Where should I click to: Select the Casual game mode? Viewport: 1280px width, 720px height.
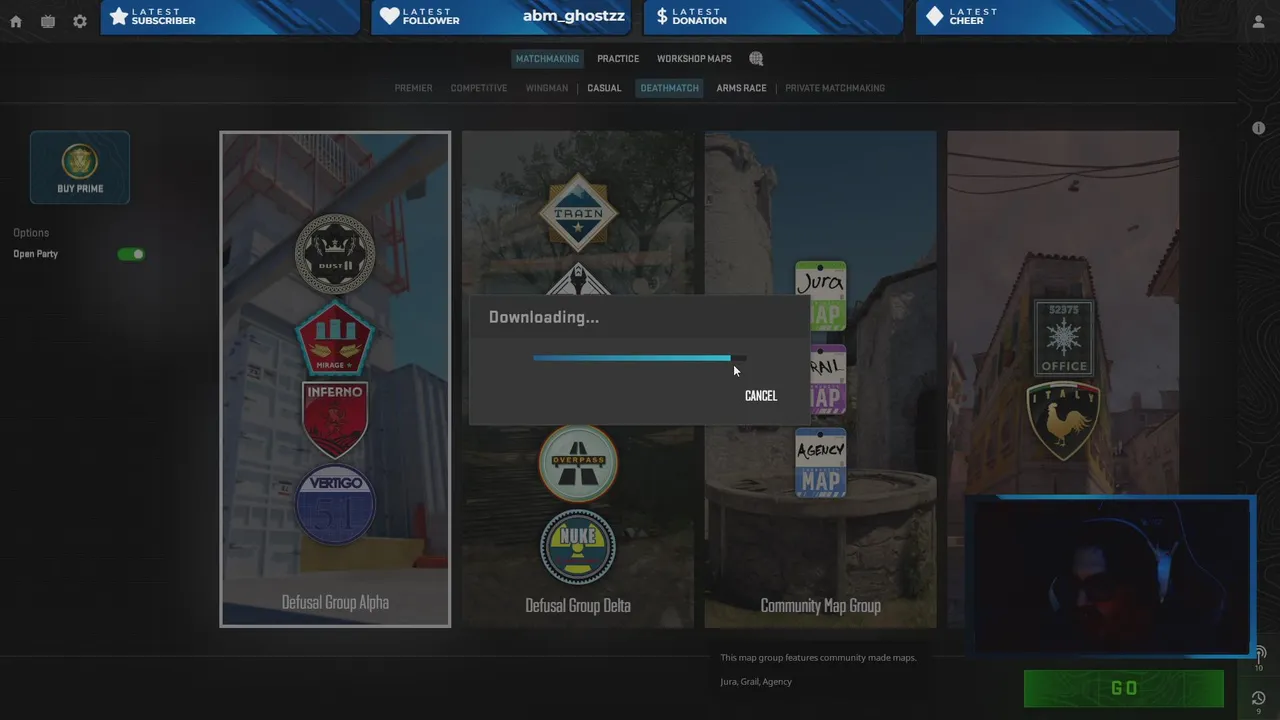(604, 88)
